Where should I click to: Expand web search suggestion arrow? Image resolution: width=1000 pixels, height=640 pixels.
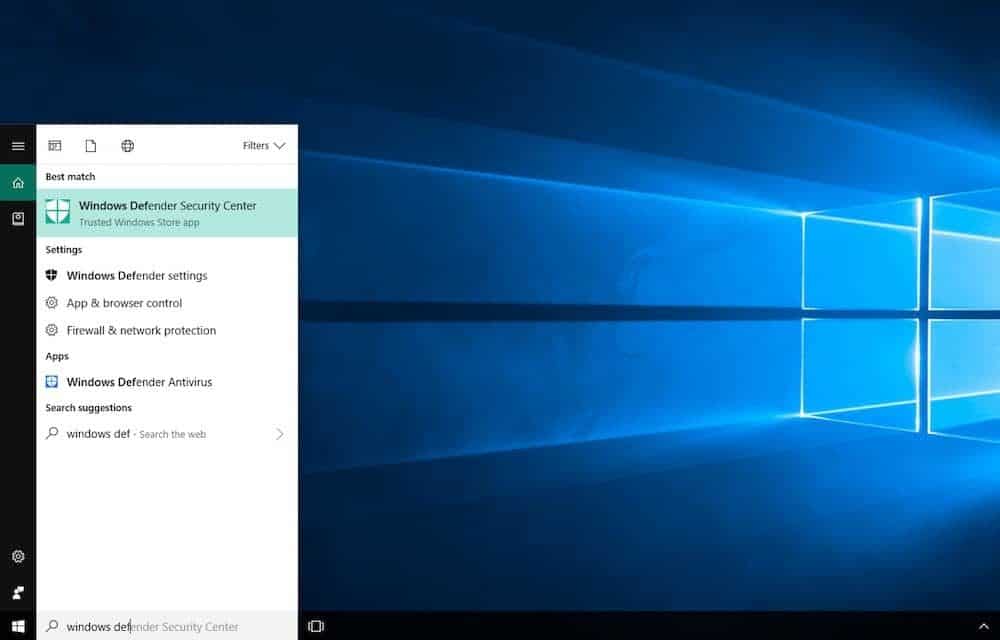[279, 434]
